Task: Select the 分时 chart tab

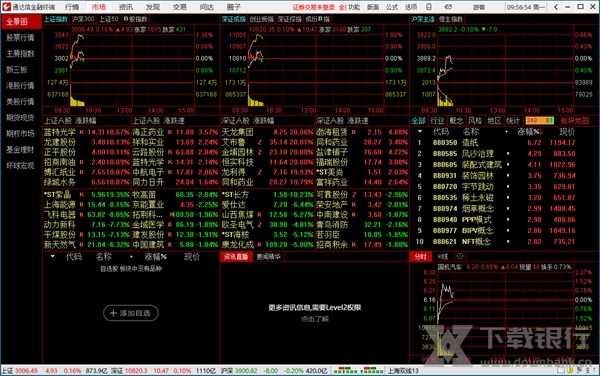Action: 421,257
